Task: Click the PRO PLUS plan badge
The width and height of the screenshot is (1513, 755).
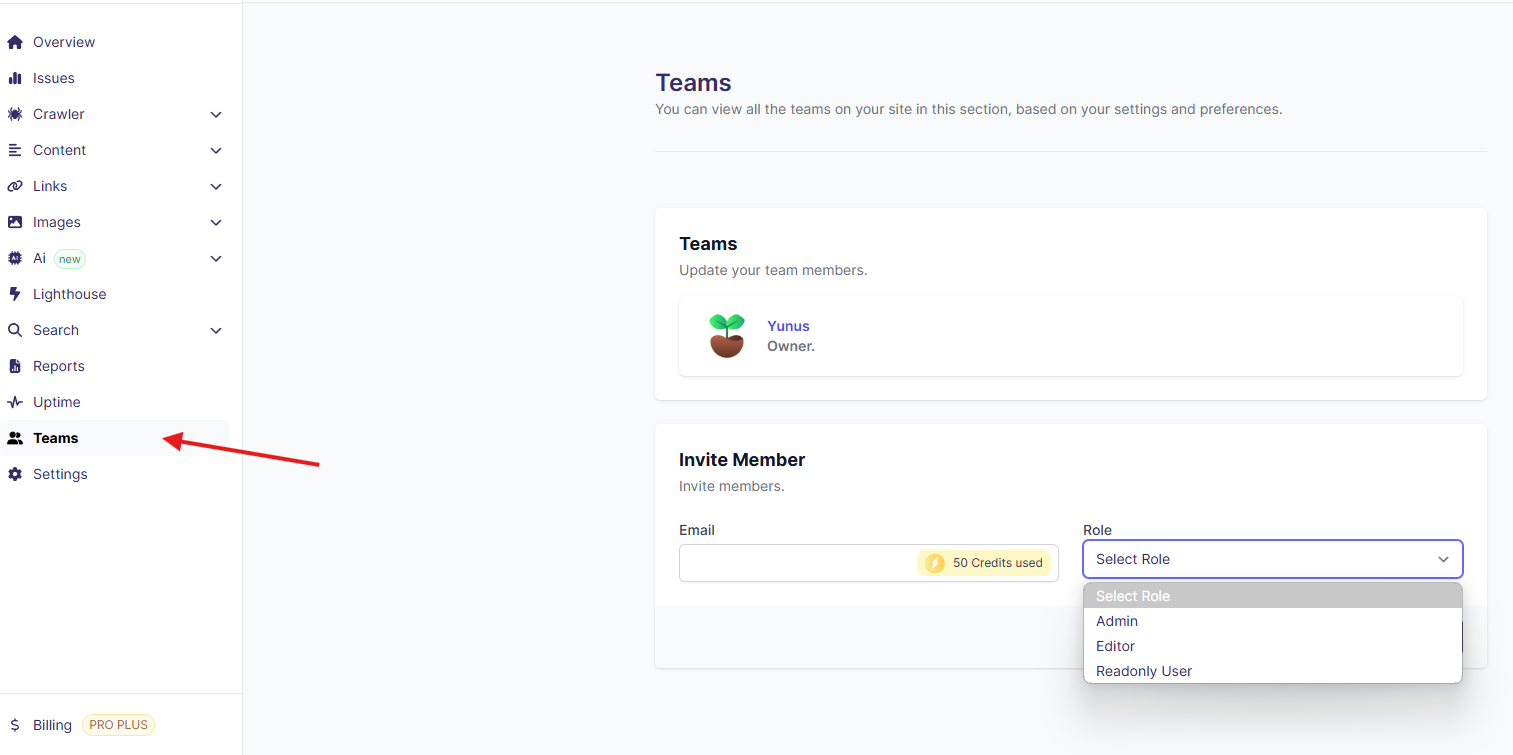Action: [x=118, y=725]
